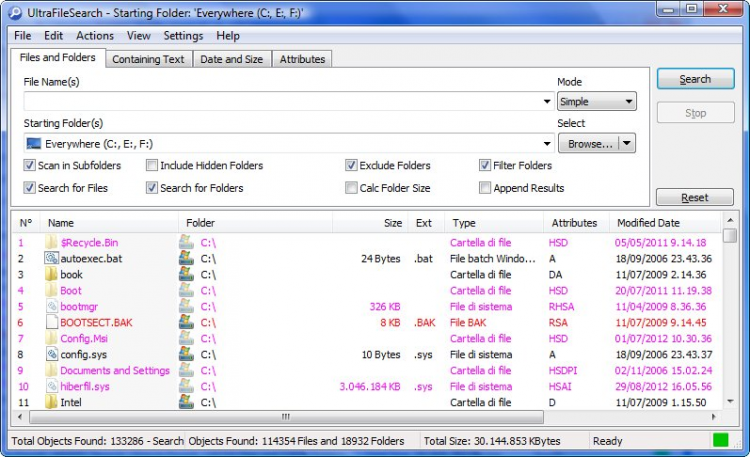The height and width of the screenshot is (457, 750).
Task: Click drive icon in Folder column of autoexec.bat row
Action: coord(186,258)
